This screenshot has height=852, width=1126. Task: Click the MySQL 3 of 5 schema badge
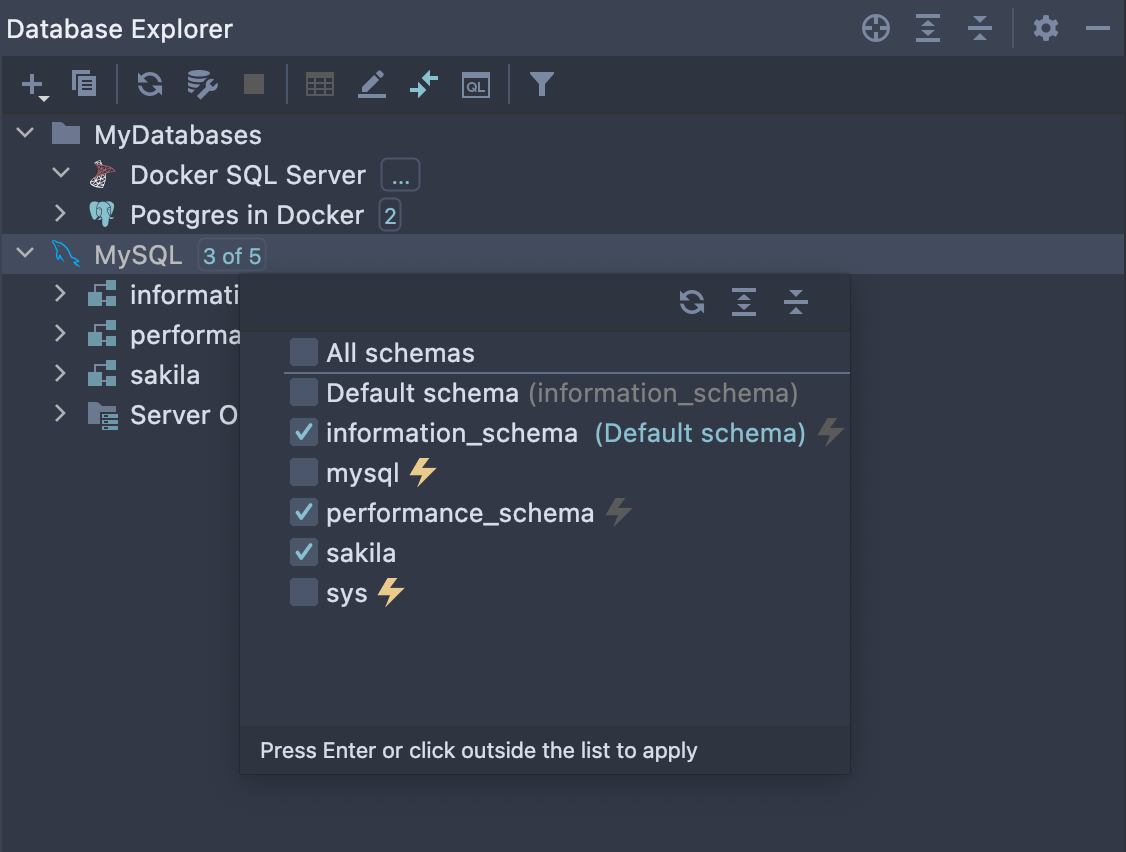tap(232, 256)
